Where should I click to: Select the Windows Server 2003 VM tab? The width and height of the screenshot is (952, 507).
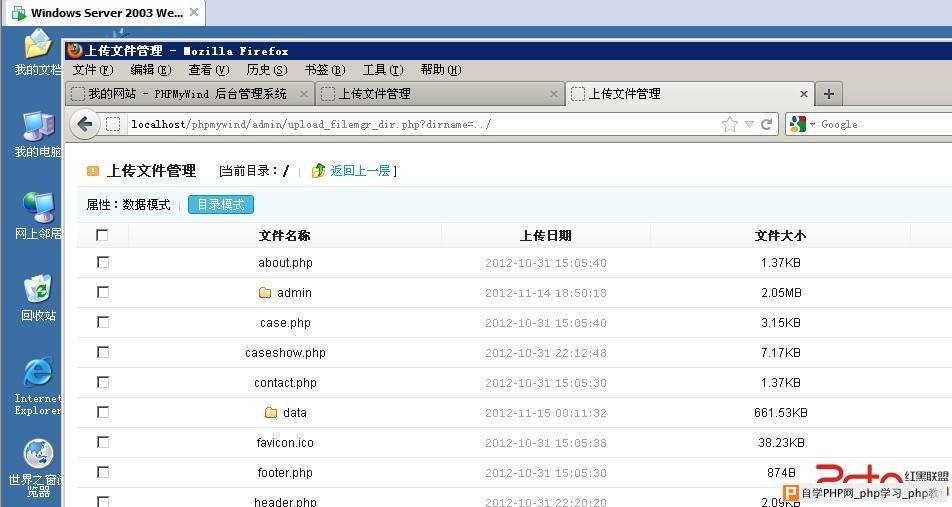coord(104,13)
